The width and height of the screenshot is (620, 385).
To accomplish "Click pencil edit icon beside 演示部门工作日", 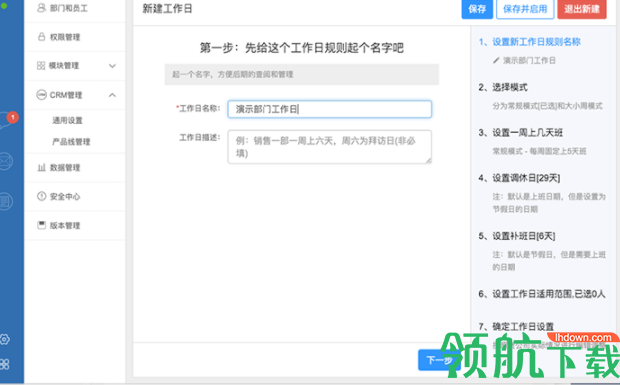I will pos(496,60).
